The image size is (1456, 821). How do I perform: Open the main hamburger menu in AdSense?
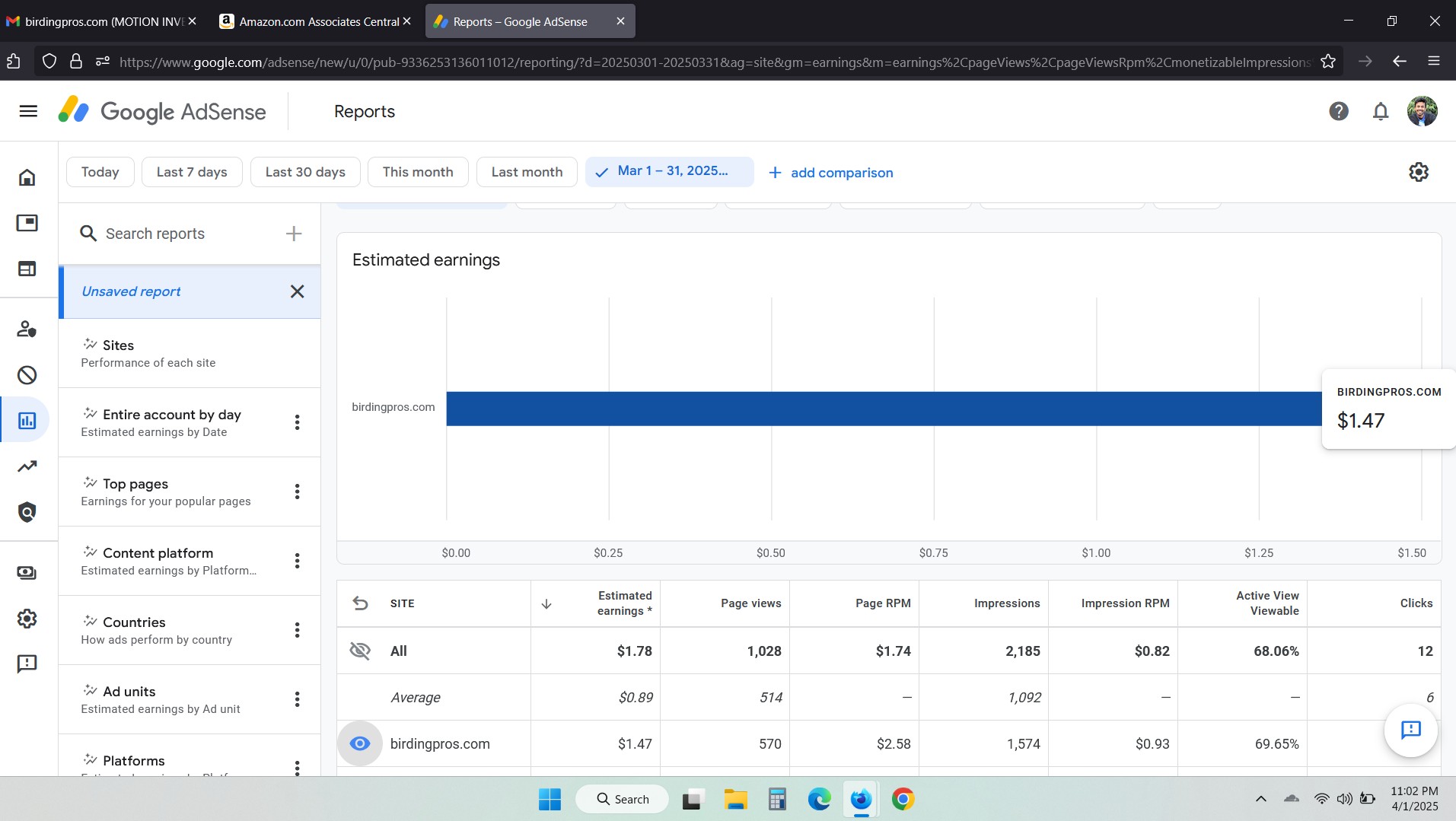click(x=28, y=111)
